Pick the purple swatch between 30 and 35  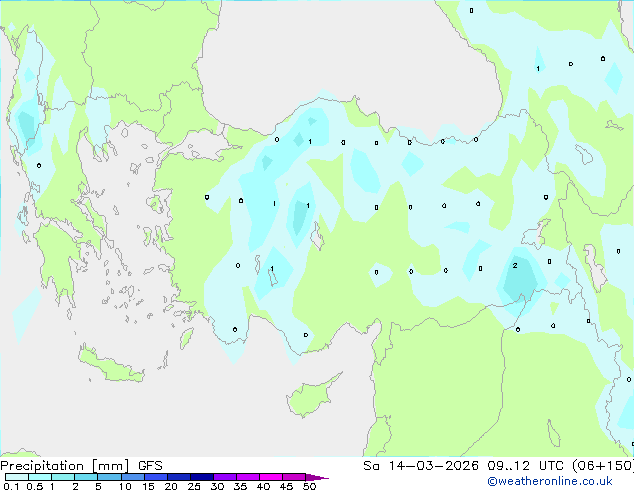pos(224,477)
